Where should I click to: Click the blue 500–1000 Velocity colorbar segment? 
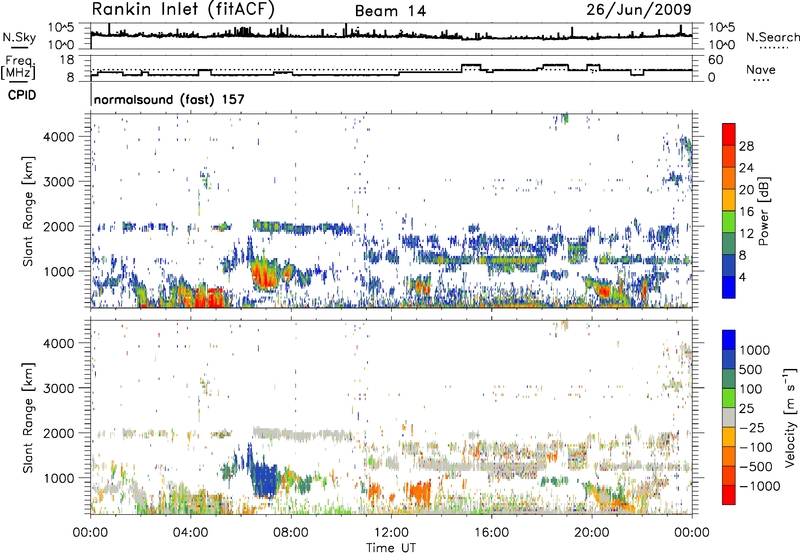point(729,359)
